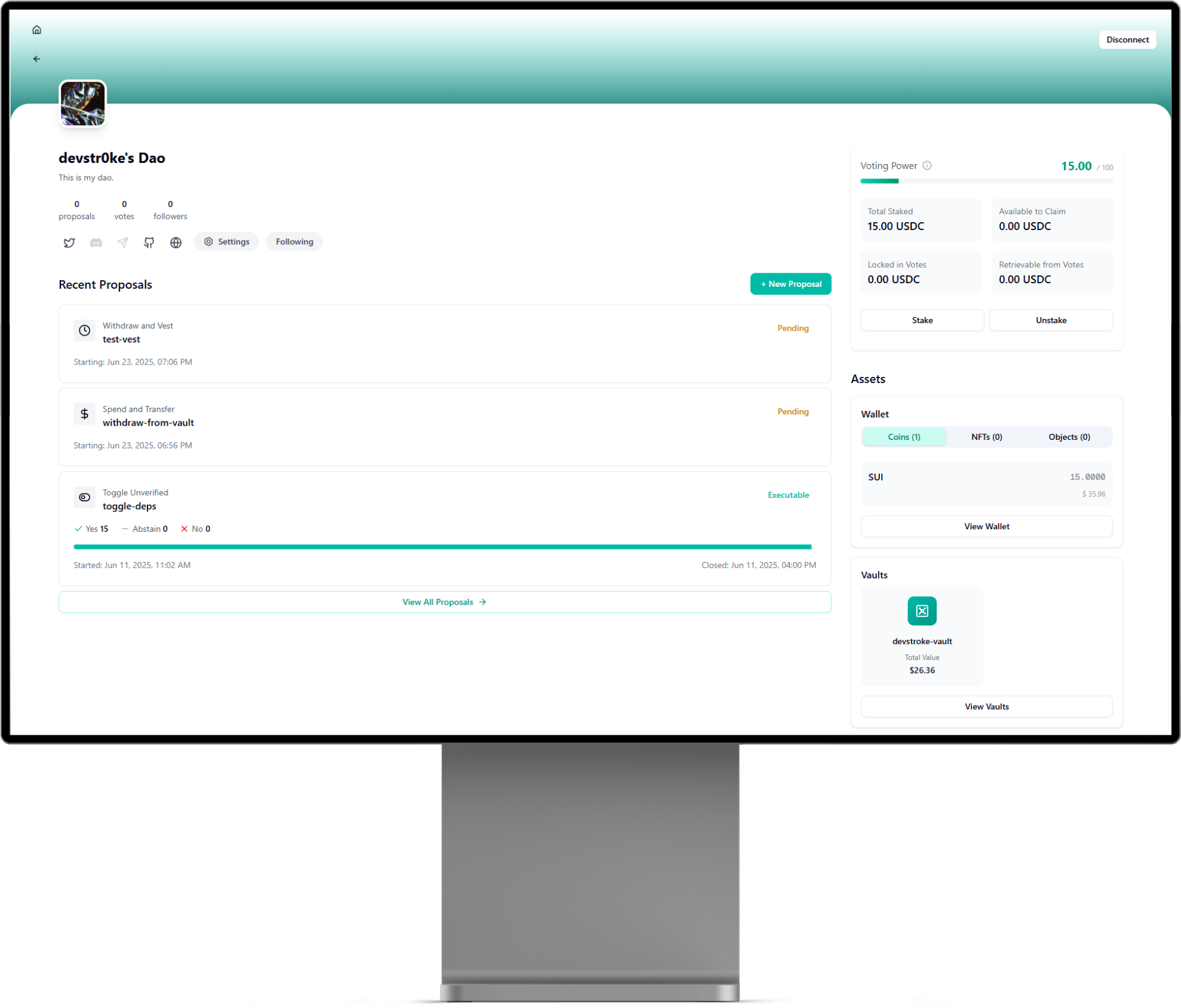Viewport: 1181px width, 1008px height.
Task: Click the dollar icon on withdraw-from-vault proposal
Action: pos(85,414)
